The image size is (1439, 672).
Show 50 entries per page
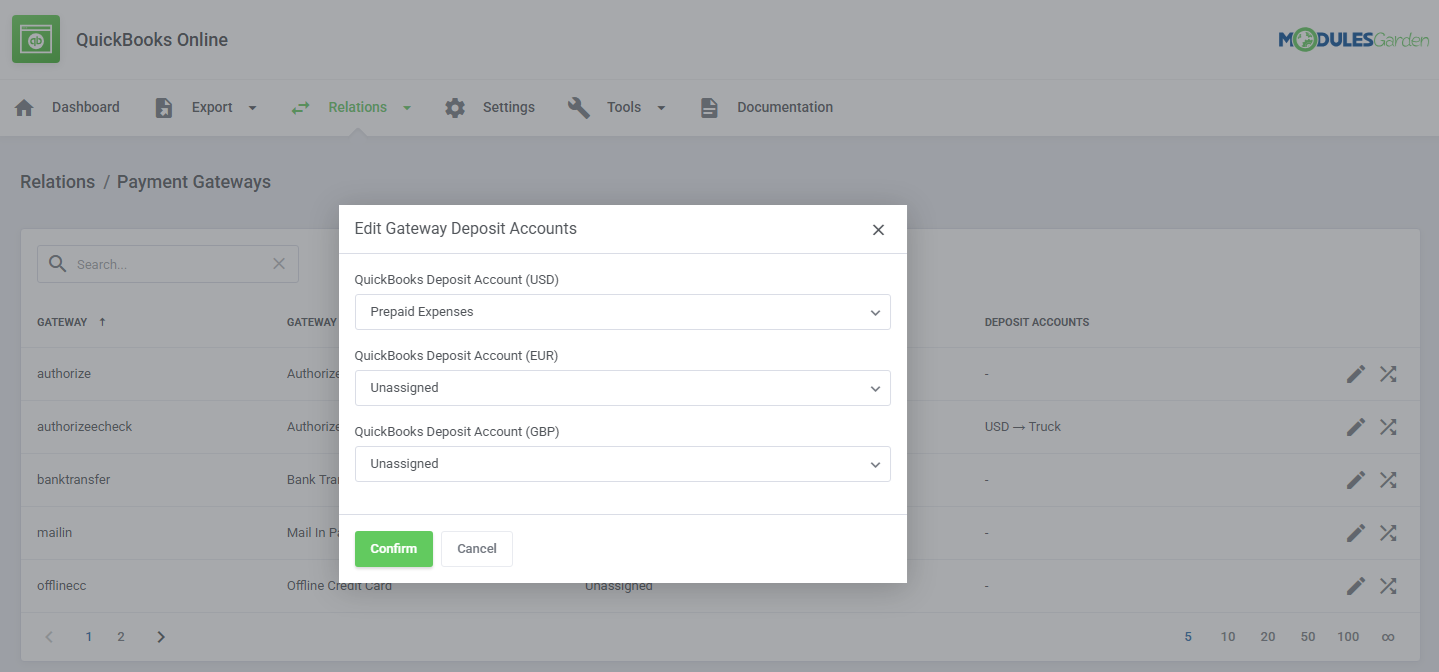tap(1308, 637)
